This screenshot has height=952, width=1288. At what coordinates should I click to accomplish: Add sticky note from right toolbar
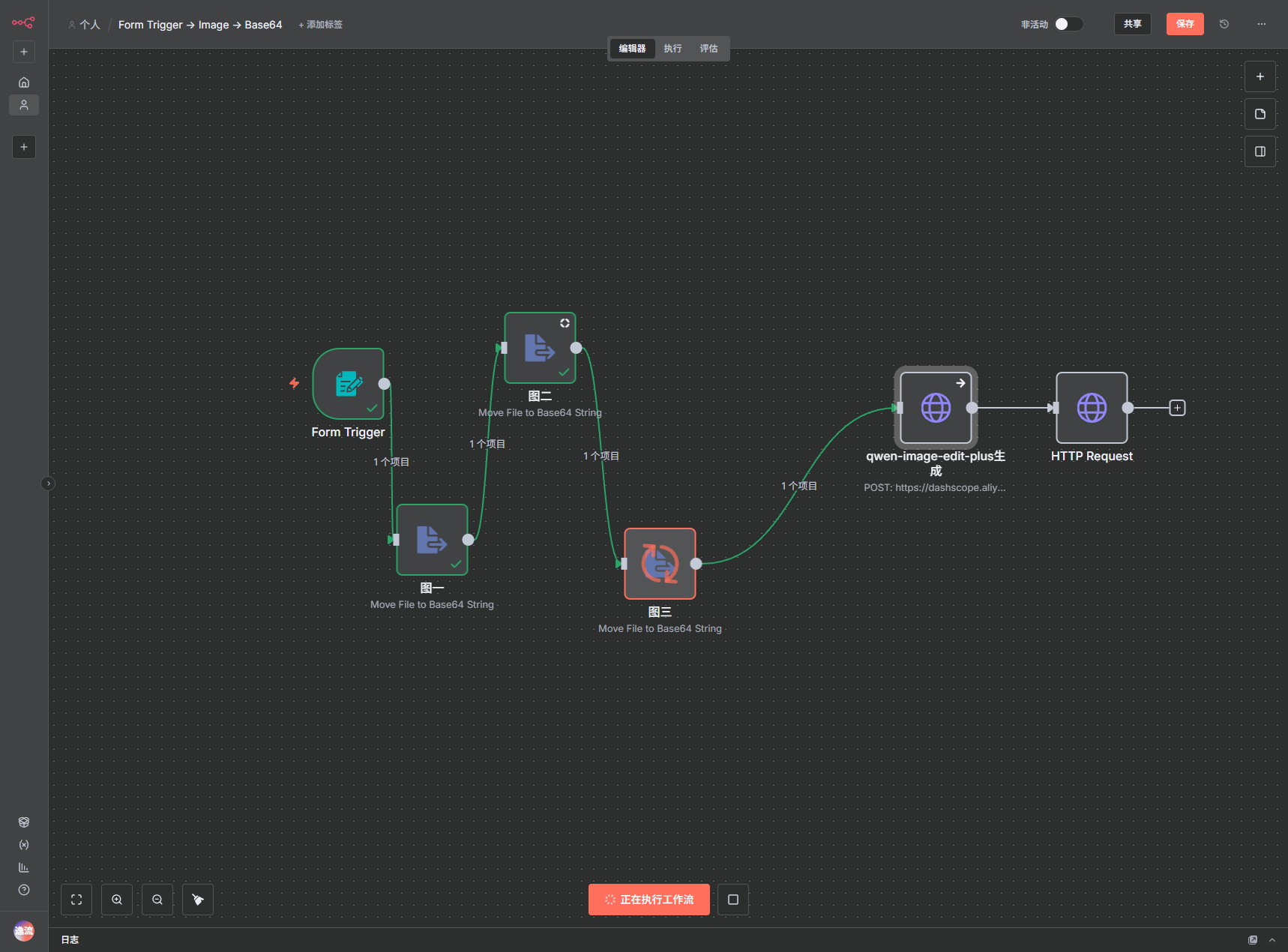tap(1260, 114)
